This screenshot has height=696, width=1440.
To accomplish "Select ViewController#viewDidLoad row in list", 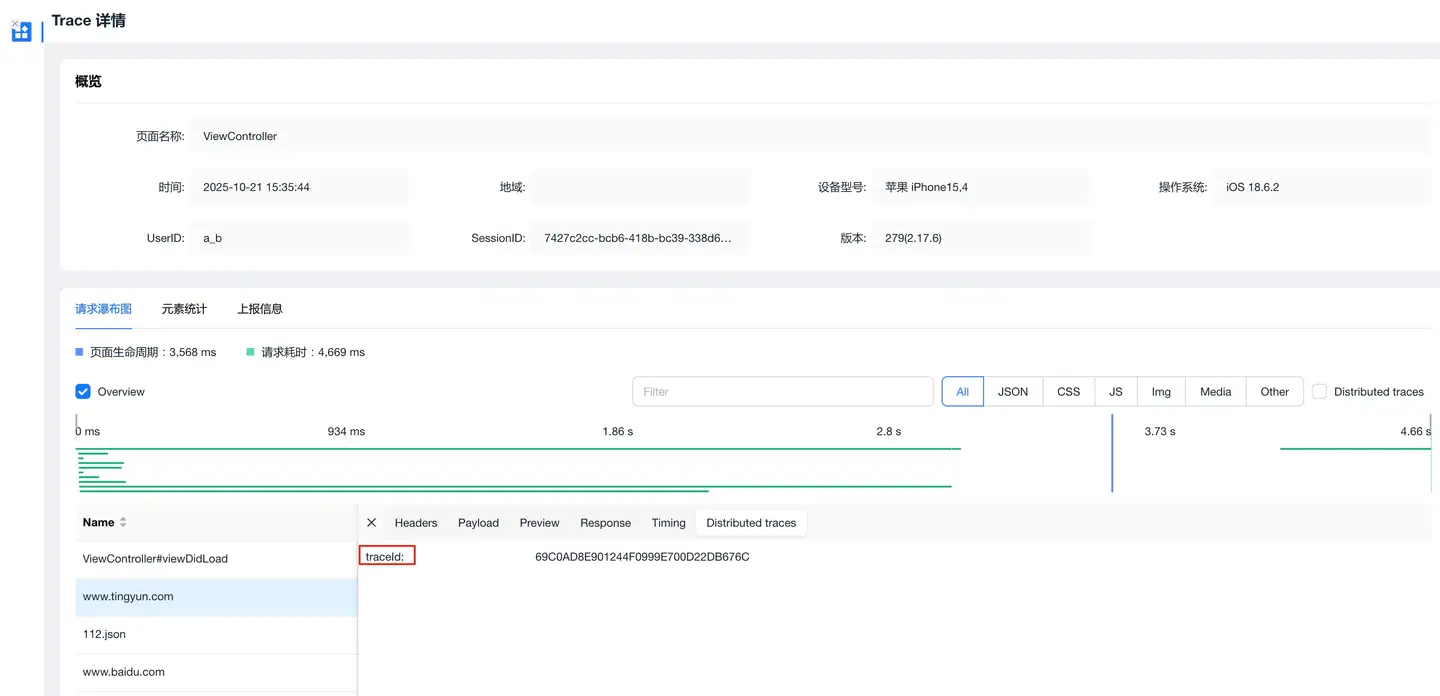I will pos(155,559).
